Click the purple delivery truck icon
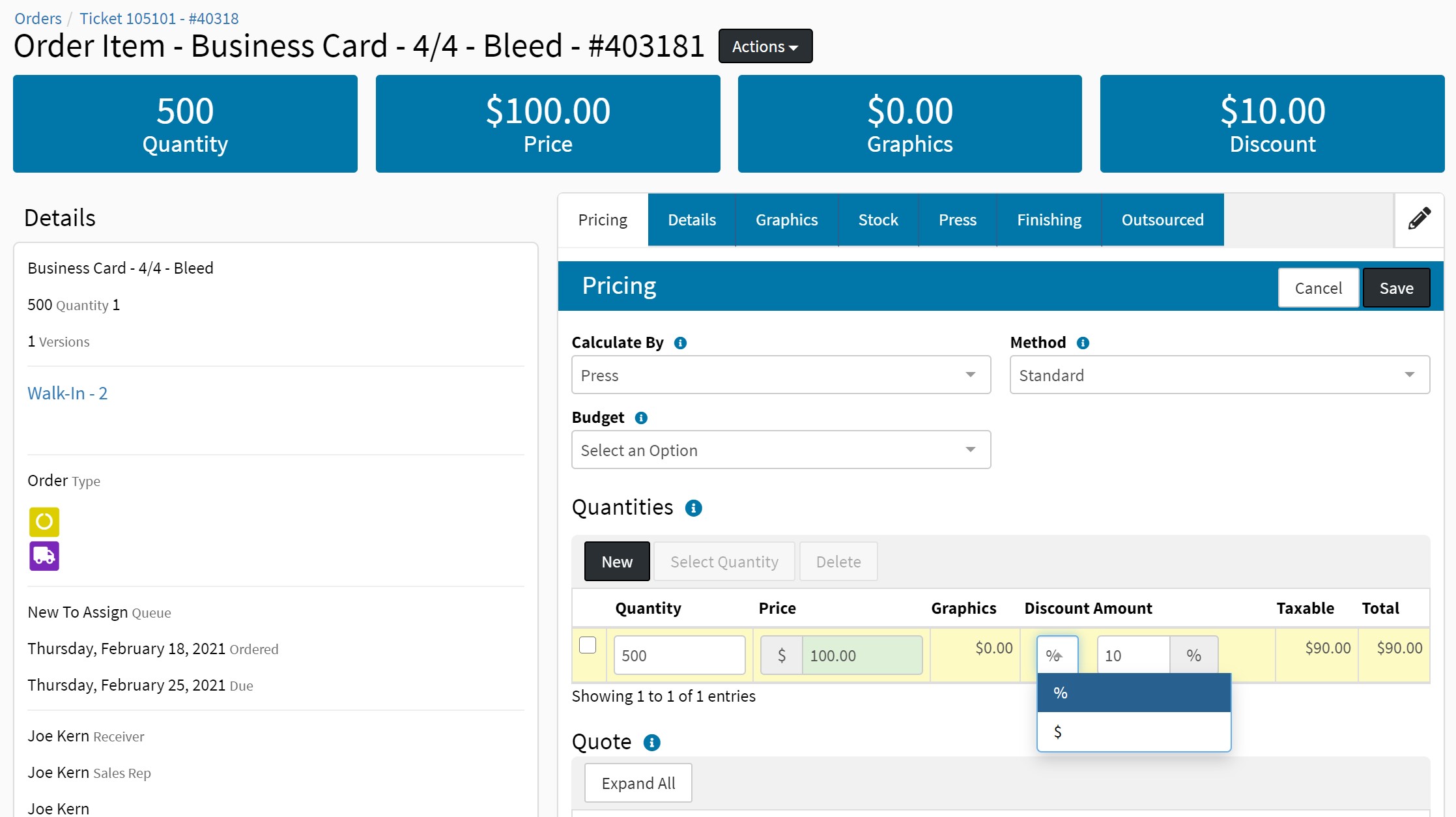 pos(44,556)
